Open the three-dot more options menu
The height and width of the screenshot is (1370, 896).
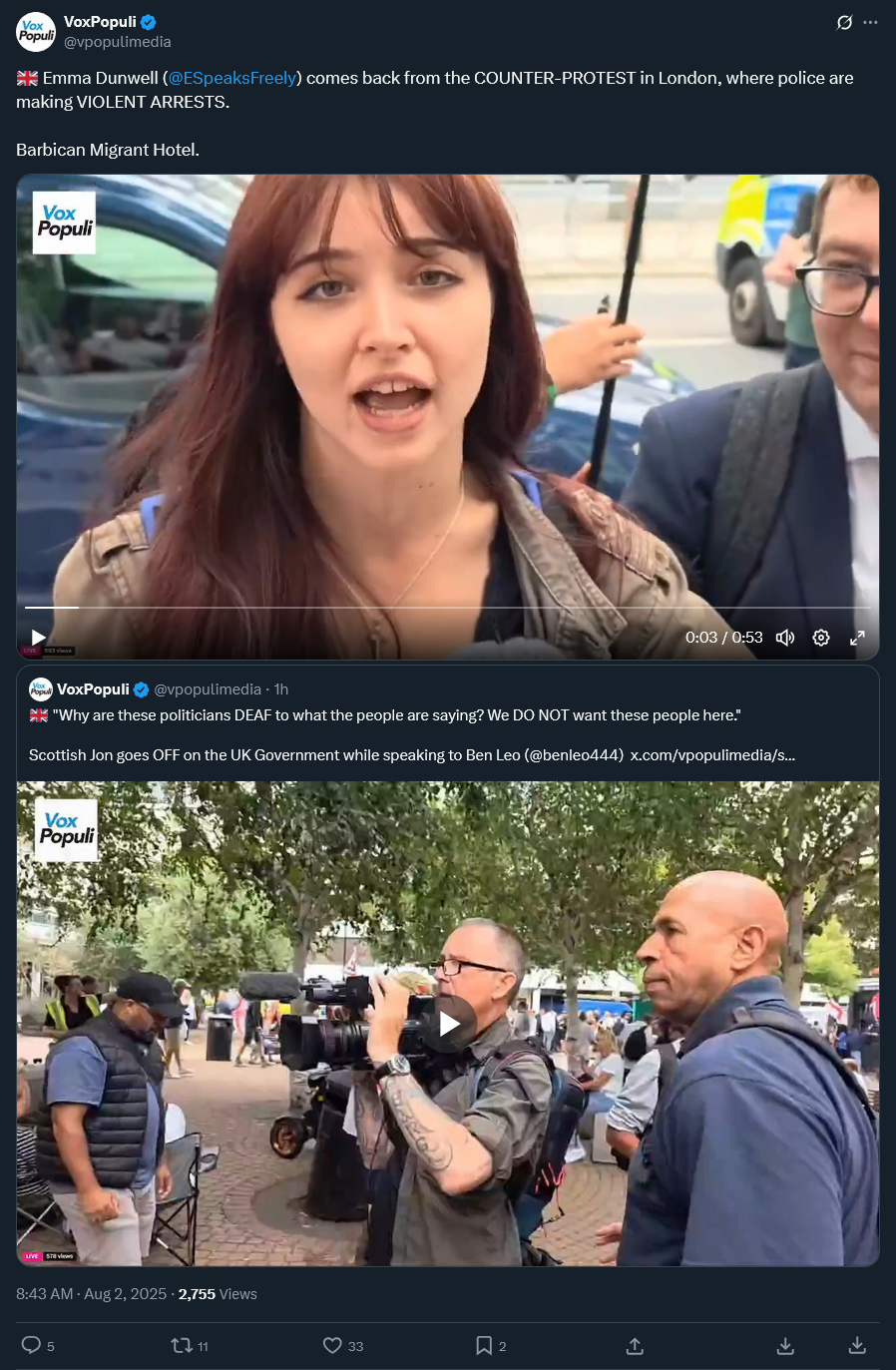(871, 23)
